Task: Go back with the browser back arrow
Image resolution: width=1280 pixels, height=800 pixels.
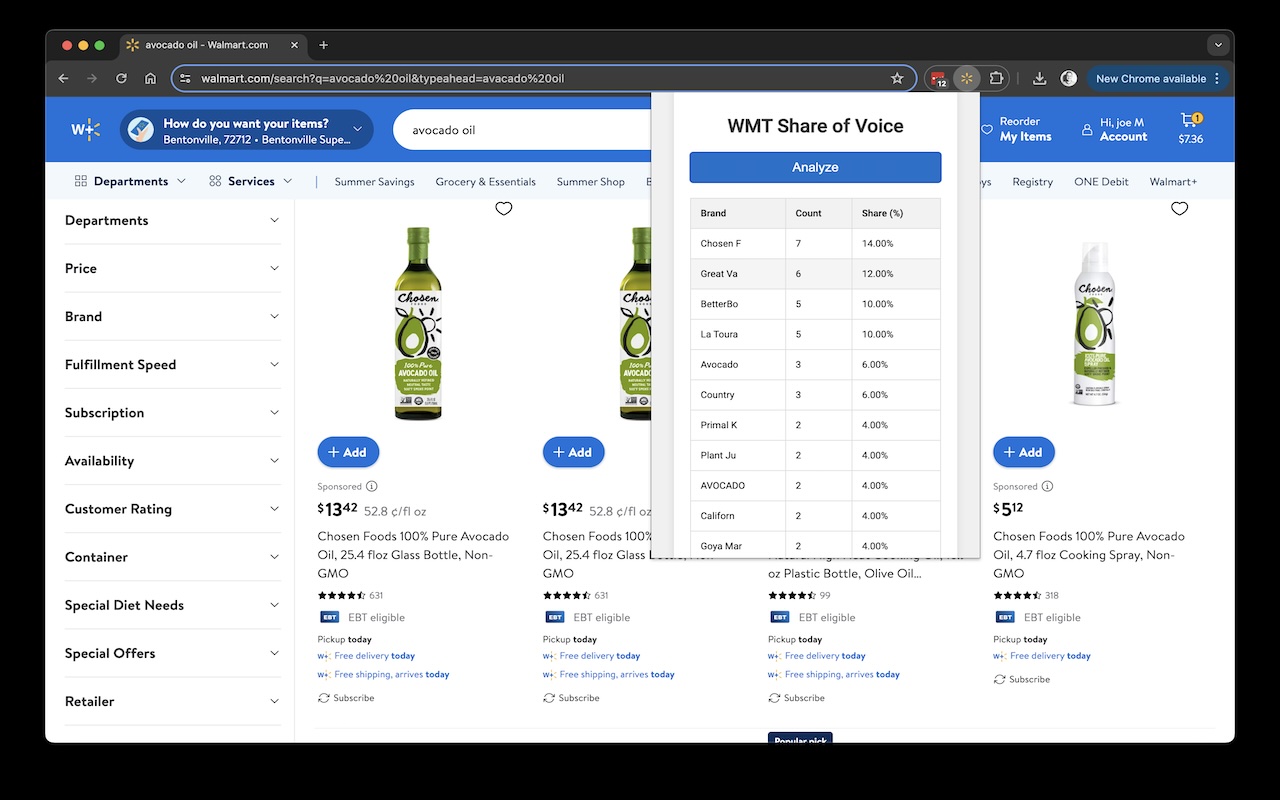Action: coord(64,78)
